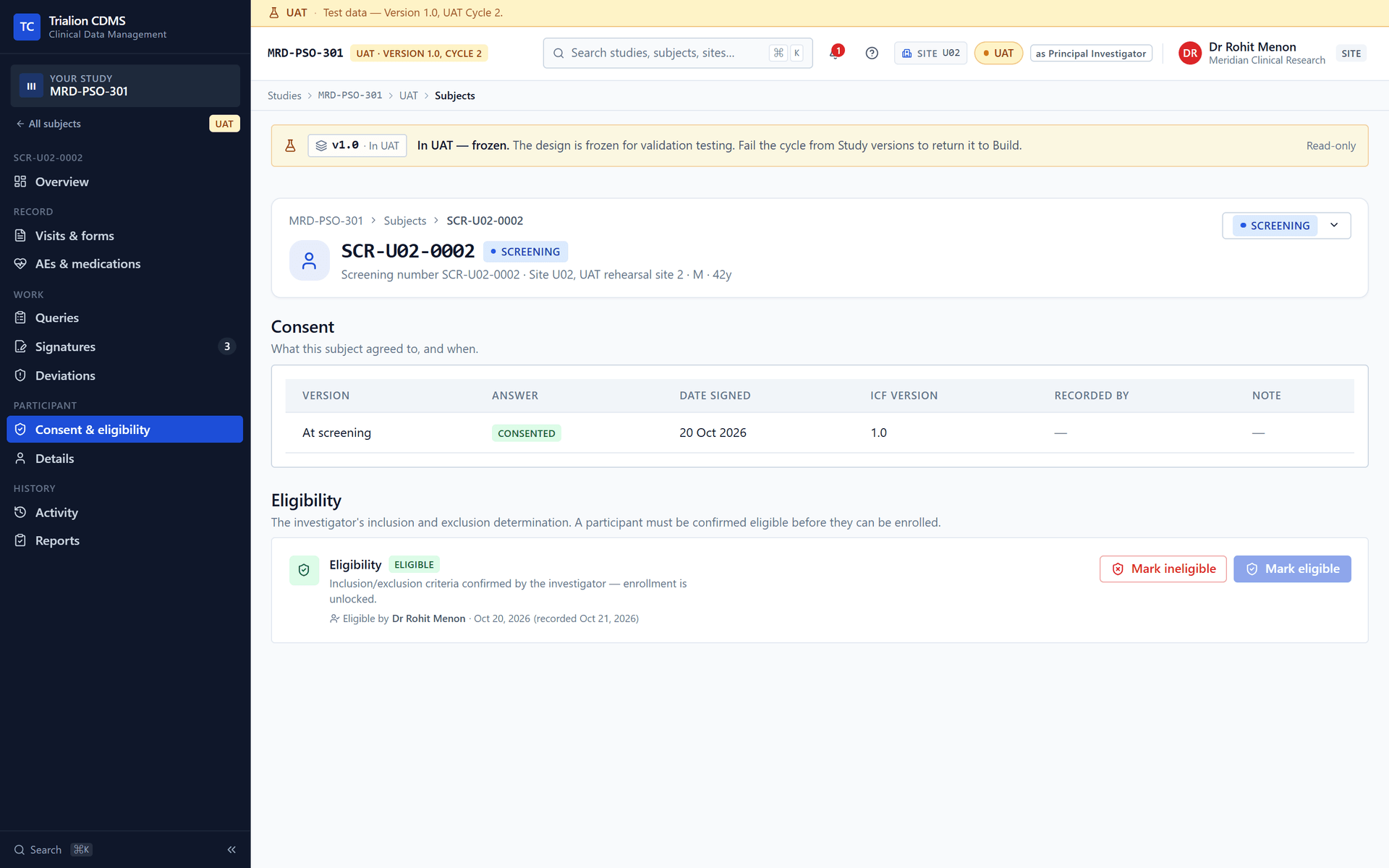Open subject Details page

(124, 459)
